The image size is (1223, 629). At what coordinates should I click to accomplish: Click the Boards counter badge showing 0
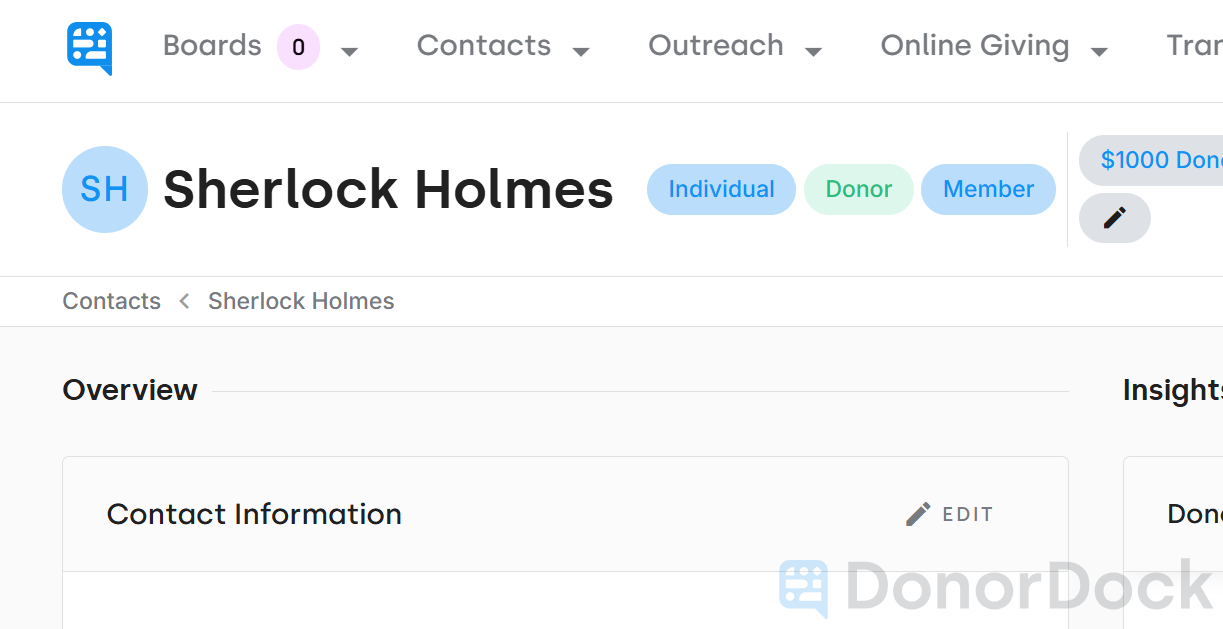coord(298,47)
